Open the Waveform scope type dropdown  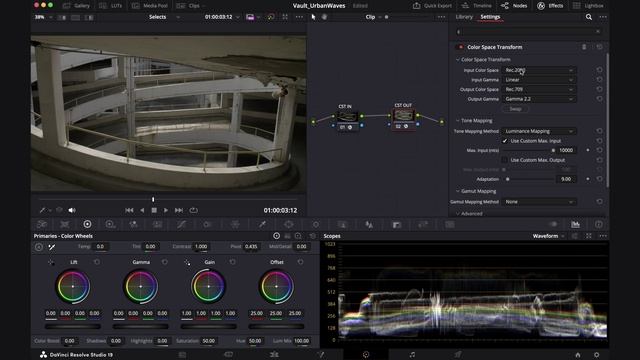pyautogui.click(x=548, y=236)
